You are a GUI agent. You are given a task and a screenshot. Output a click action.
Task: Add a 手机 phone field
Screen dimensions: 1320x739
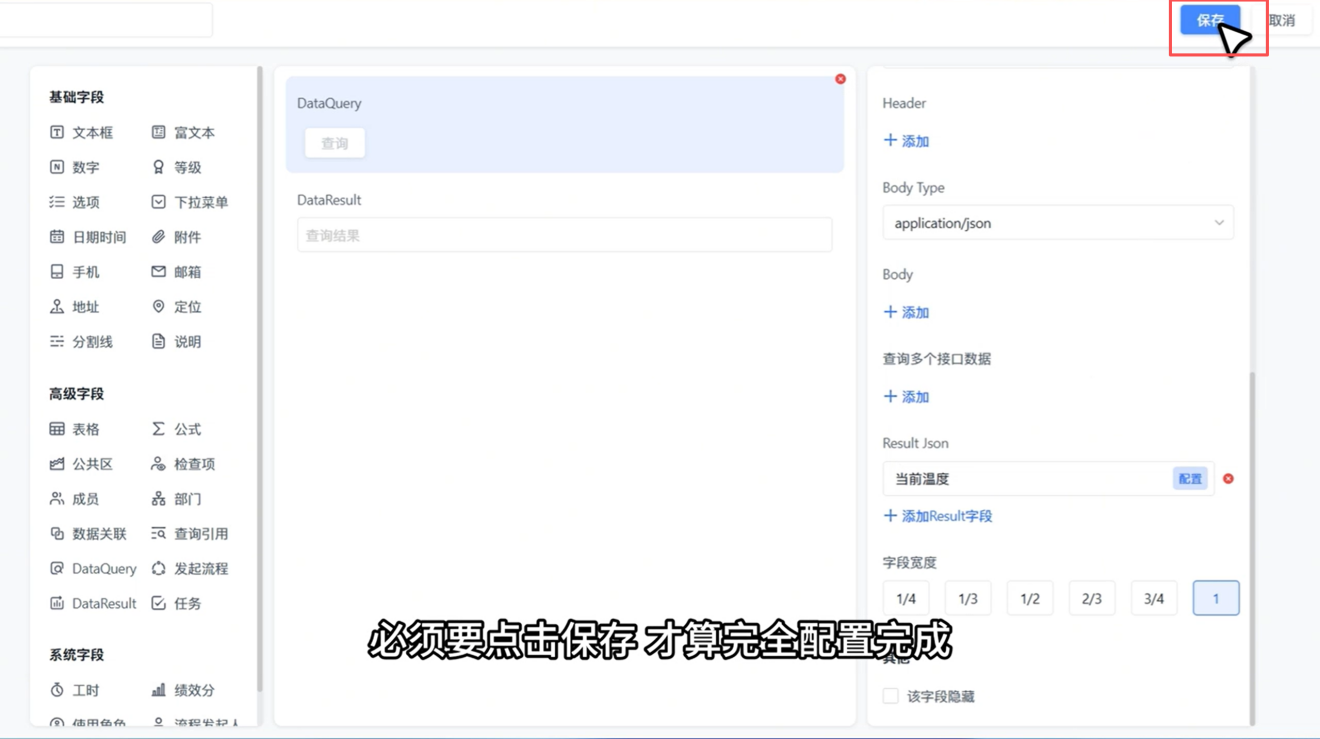tap(75, 272)
